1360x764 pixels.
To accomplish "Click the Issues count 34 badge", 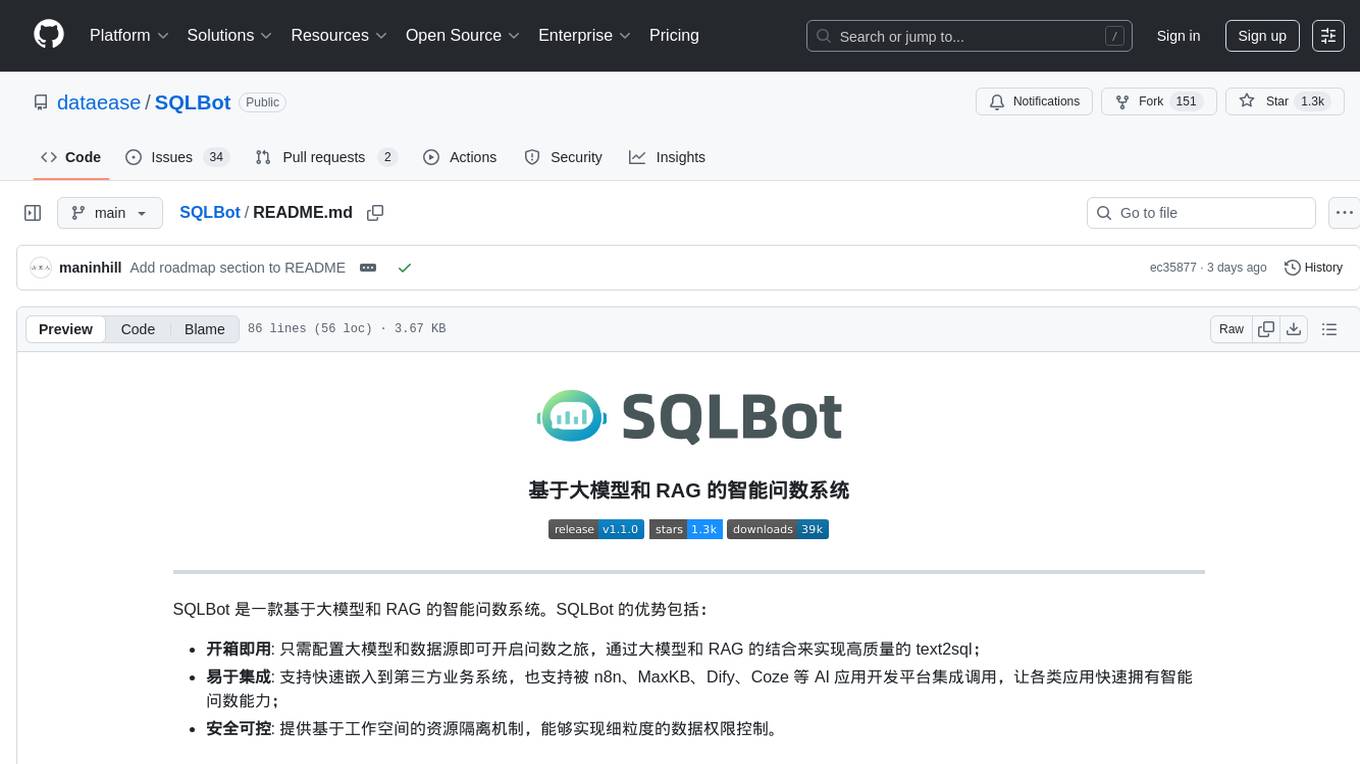I will [216, 157].
